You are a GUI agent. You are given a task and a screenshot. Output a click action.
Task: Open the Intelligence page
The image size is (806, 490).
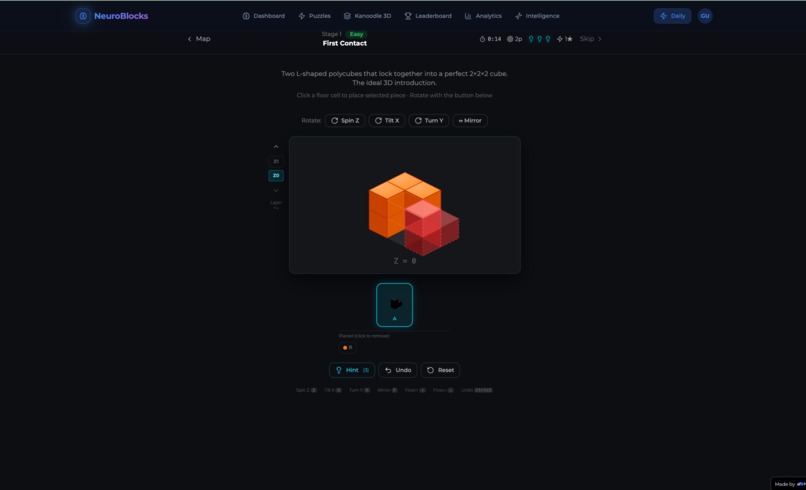point(537,16)
